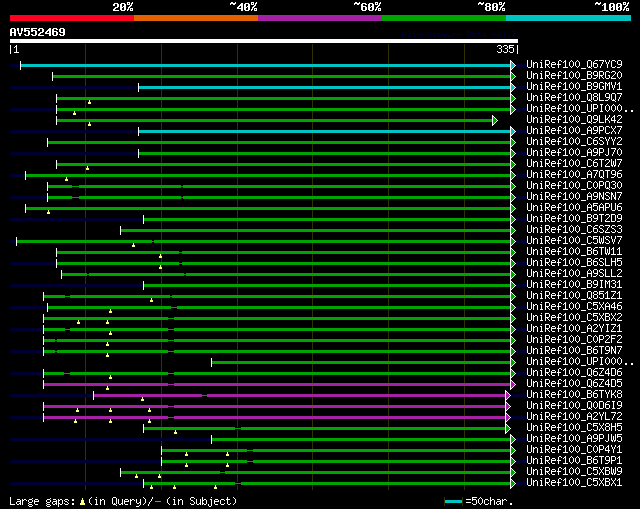Click the AV552469 query name
The image size is (640, 509).
click(38, 32)
